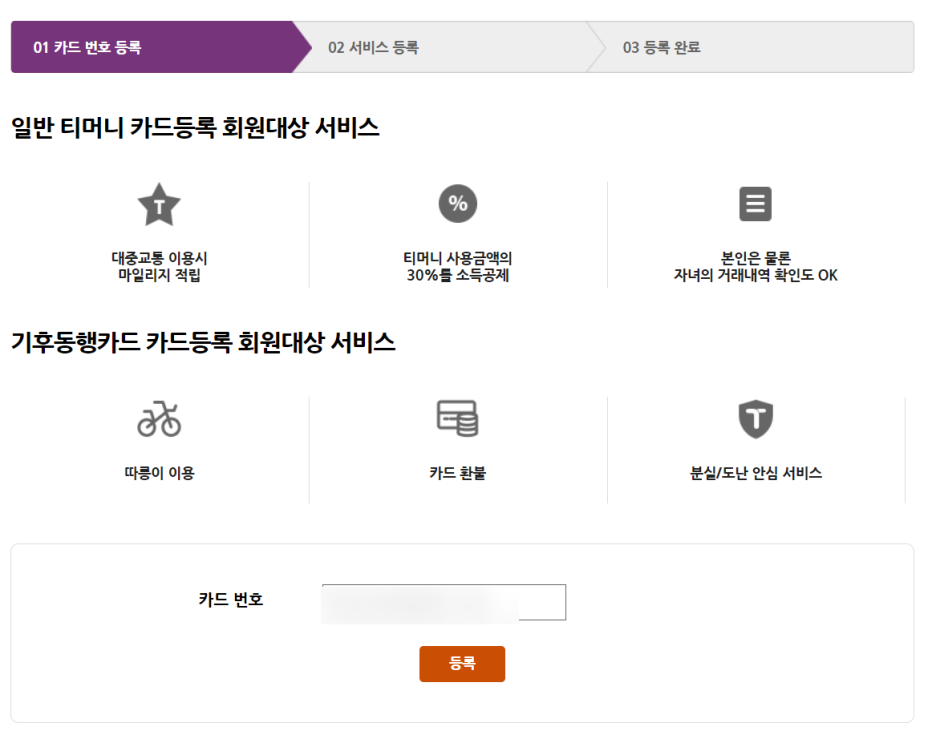This screenshot has height=735, width=936.
Task: Click the 분실/도난 안심 서비스 label
Action: pos(756,473)
